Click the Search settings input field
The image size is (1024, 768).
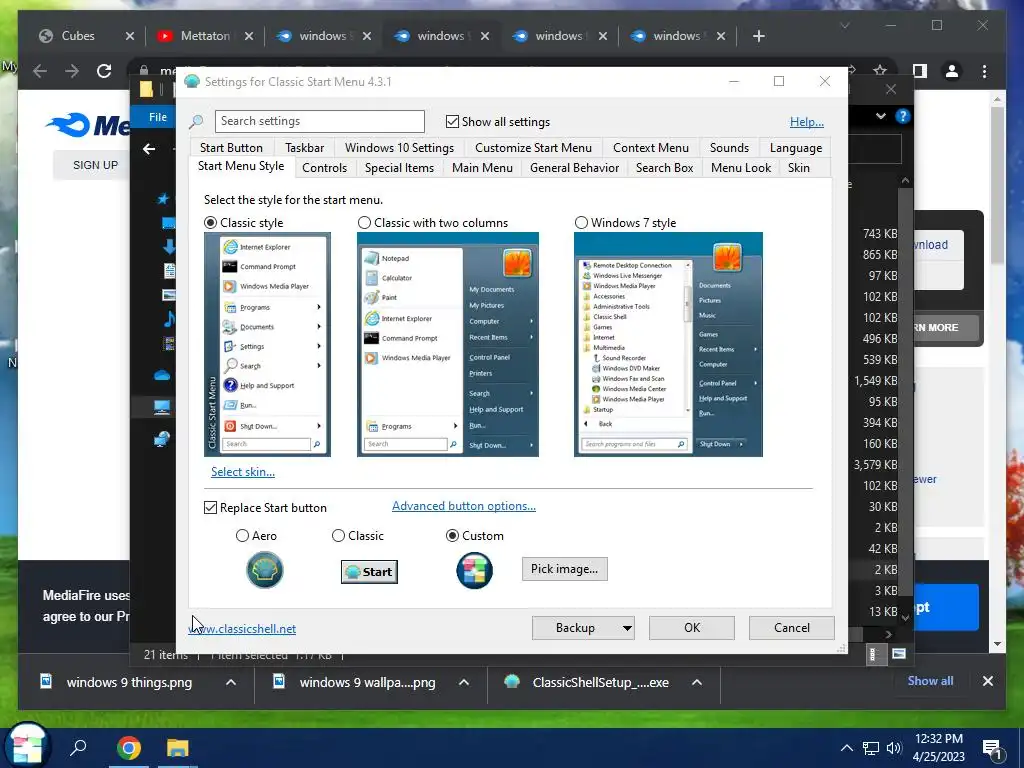tap(319, 121)
